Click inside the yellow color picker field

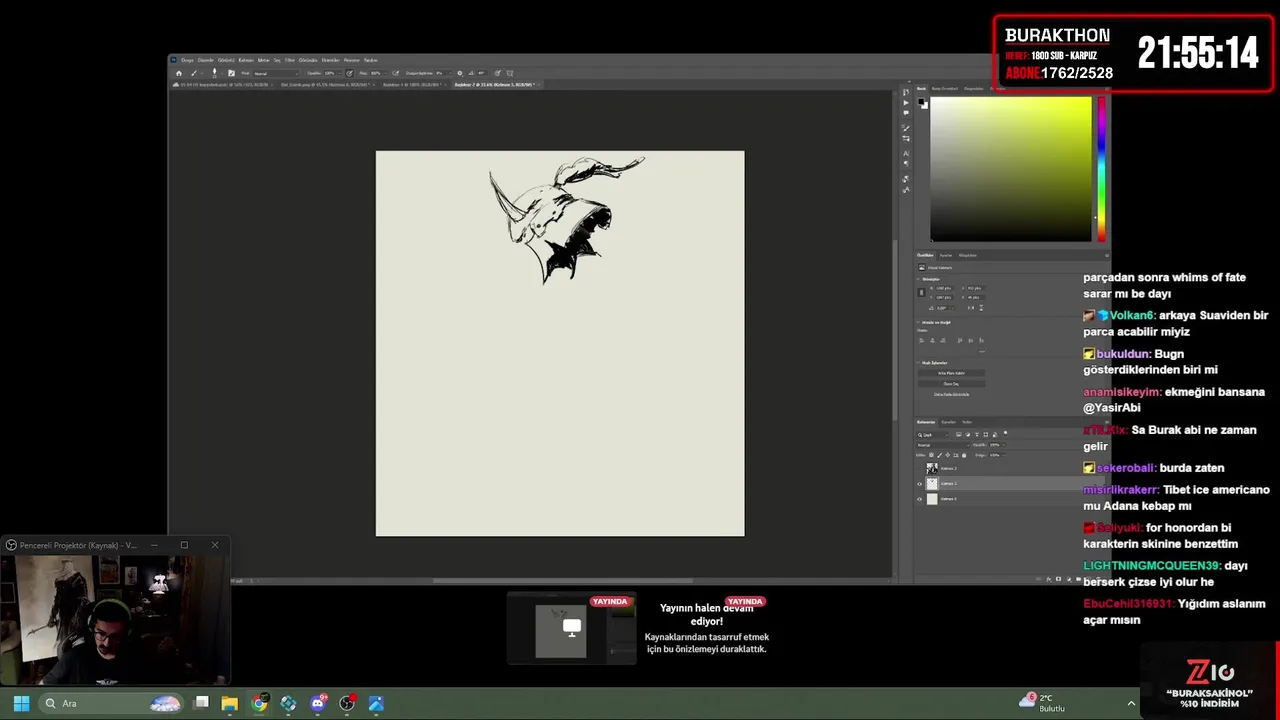[1011, 168]
